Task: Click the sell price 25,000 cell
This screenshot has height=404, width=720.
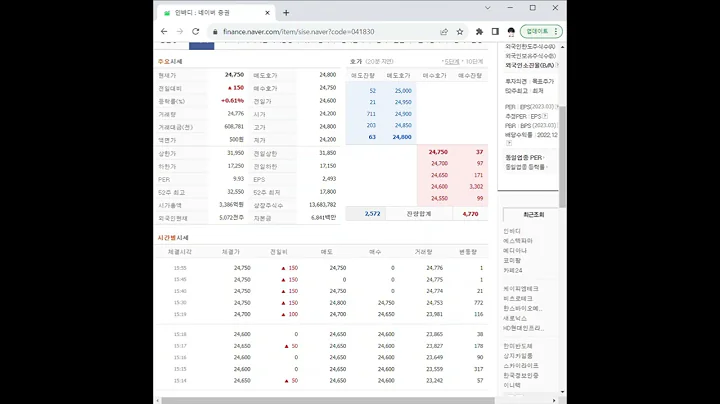Action: point(403,91)
